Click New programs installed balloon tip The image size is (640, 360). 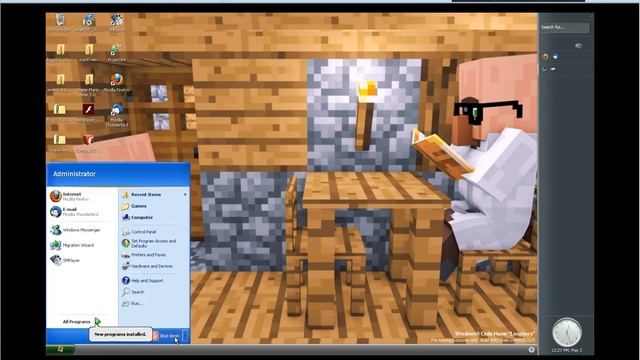120,334
